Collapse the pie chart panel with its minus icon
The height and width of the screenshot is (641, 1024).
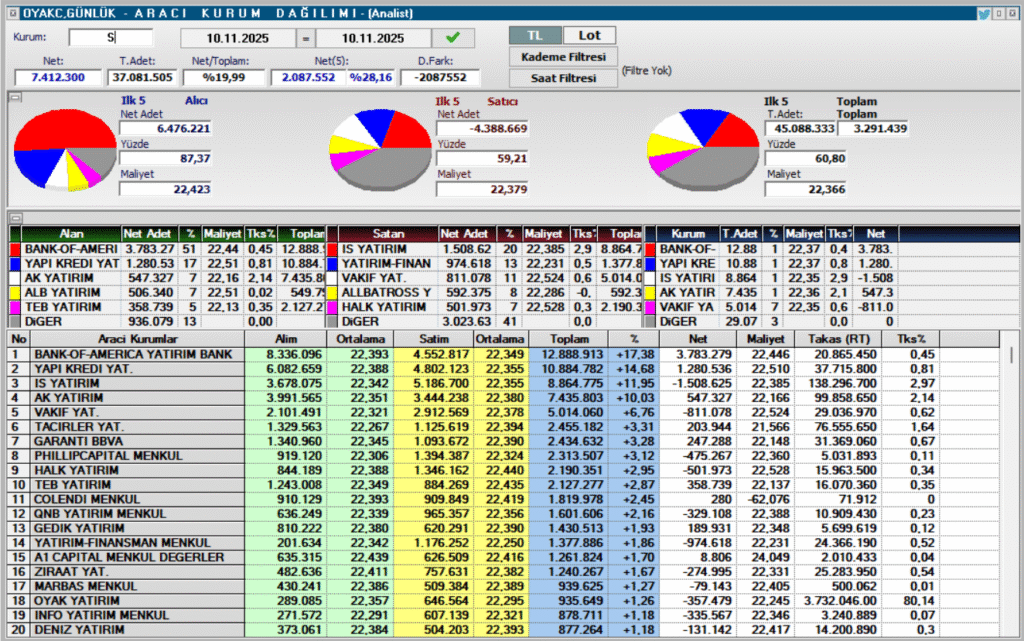13,97
